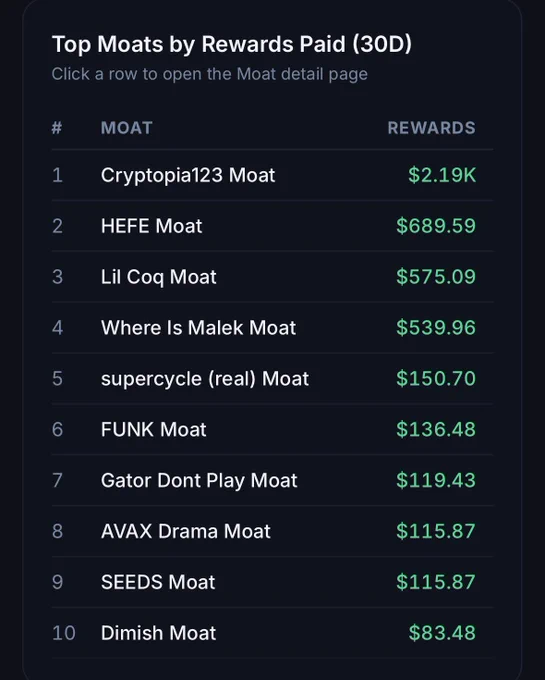The height and width of the screenshot is (680, 545).
Task: Click the REWARDS column header
Action: pyautogui.click(x=431, y=128)
